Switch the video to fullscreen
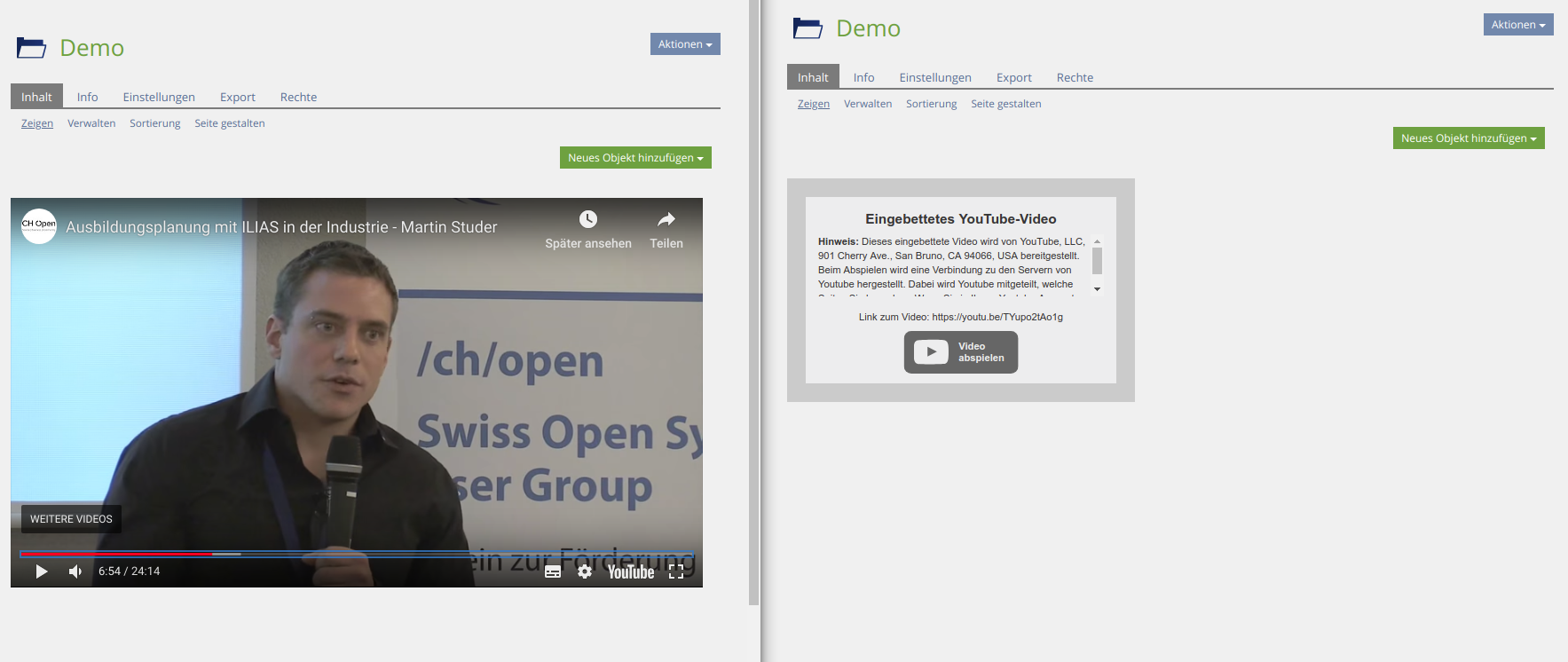The width and height of the screenshot is (1568, 662). (x=676, y=571)
